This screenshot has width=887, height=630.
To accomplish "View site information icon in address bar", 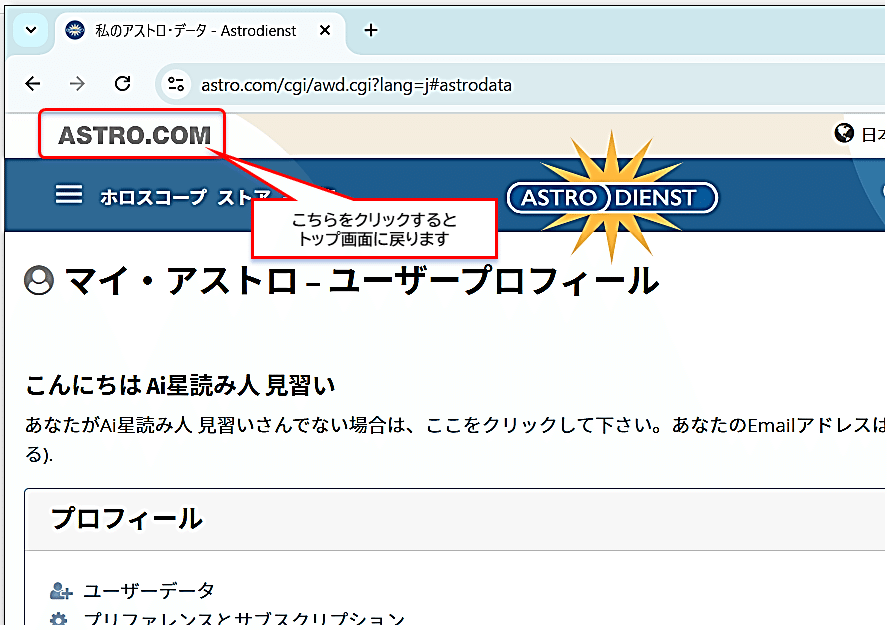I will coord(176,85).
